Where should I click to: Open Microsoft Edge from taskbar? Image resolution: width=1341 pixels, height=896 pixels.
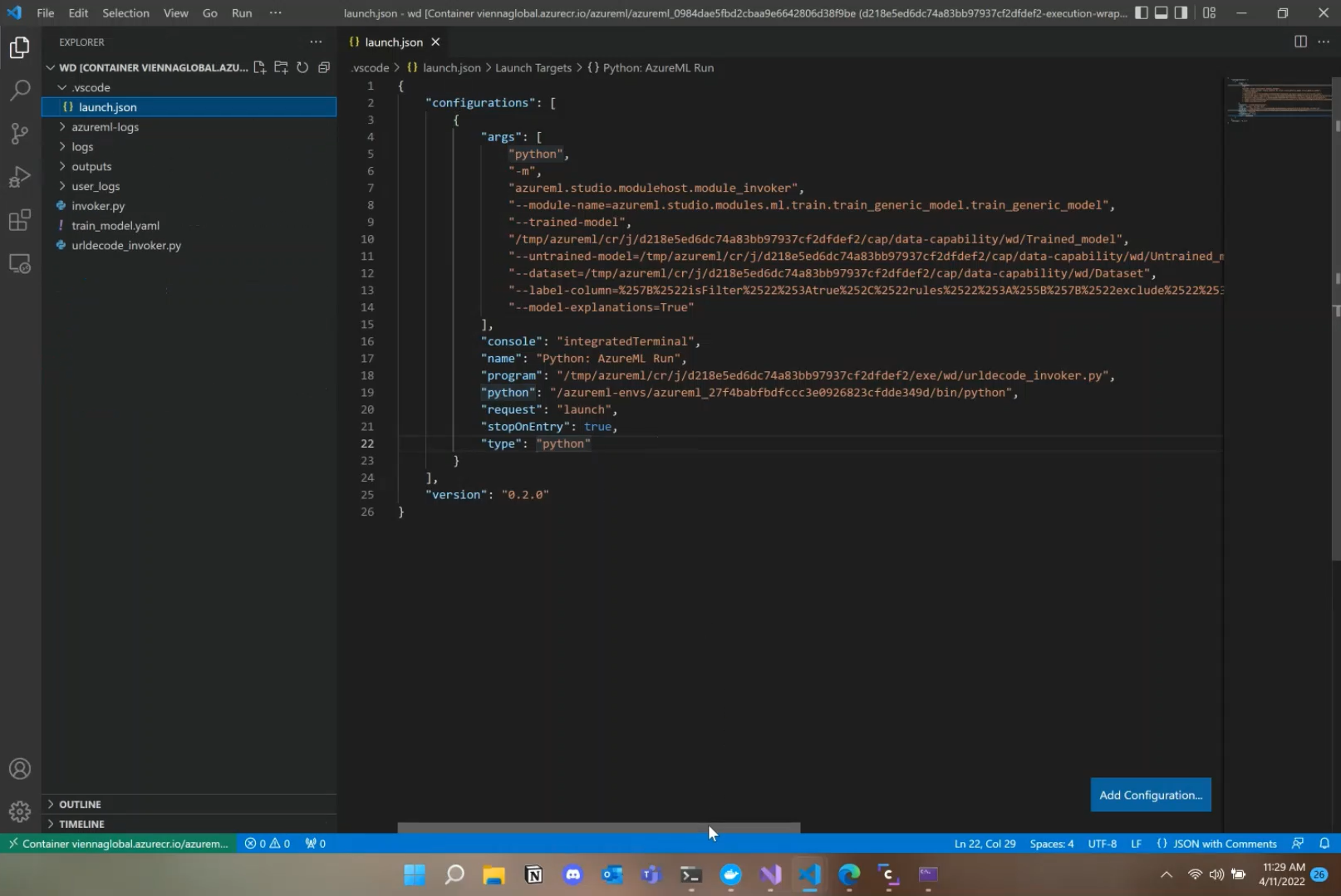point(849,874)
